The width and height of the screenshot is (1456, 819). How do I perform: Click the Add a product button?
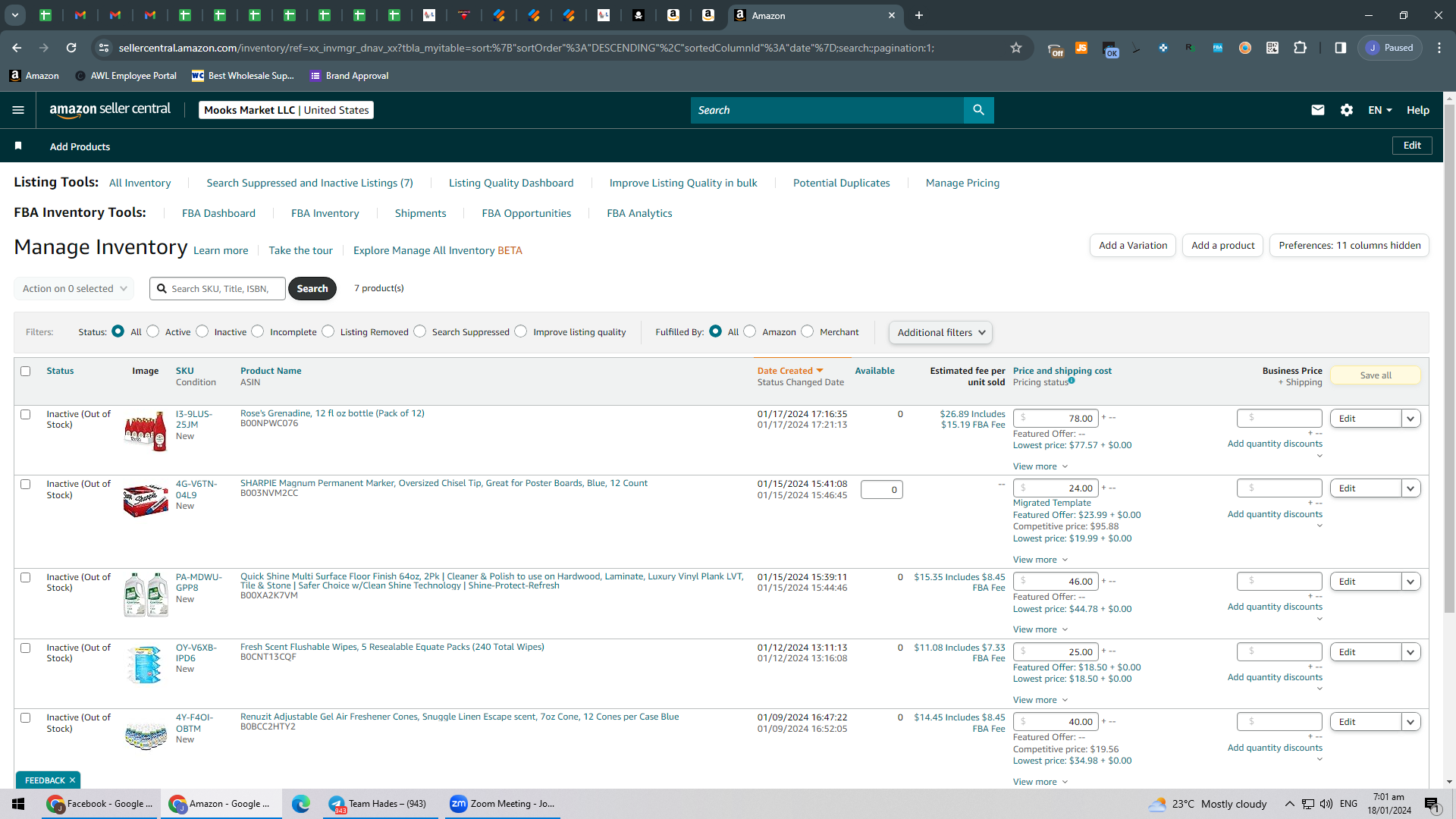pyautogui.click(x=1222, y=245)
